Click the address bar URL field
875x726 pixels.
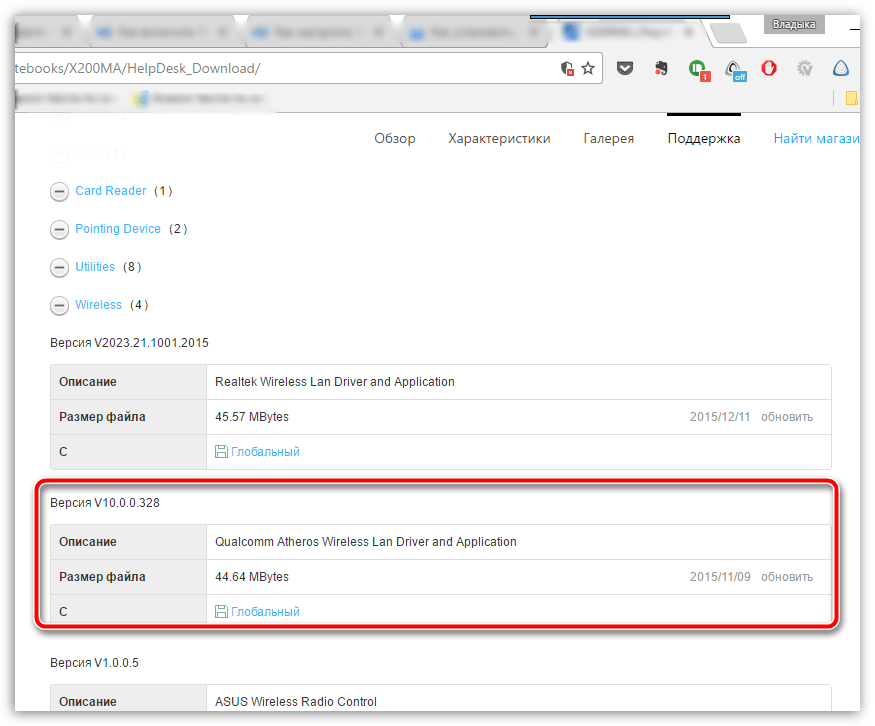tap(300, 69)
